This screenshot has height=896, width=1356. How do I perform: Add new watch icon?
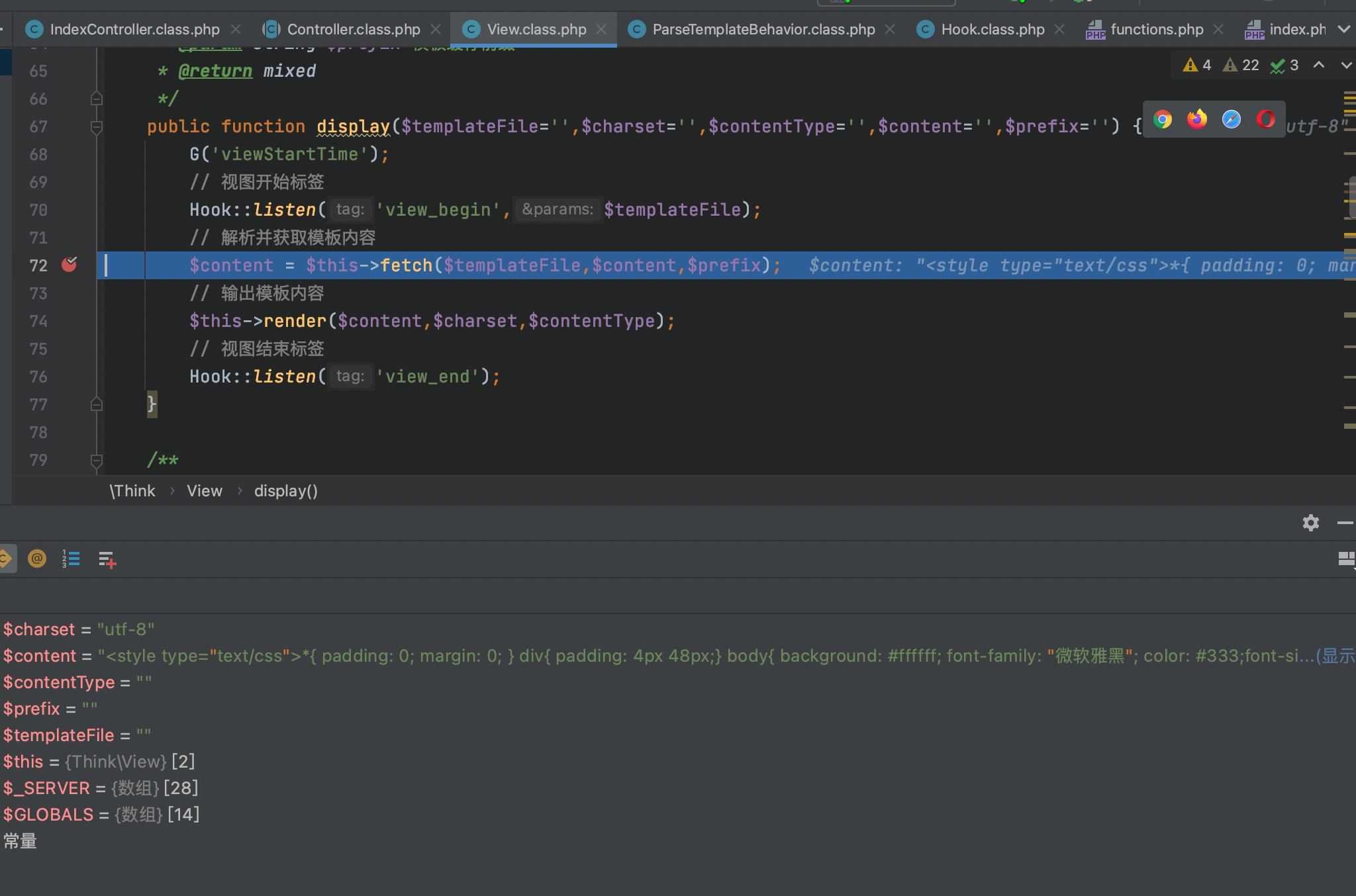pos(107,560)
